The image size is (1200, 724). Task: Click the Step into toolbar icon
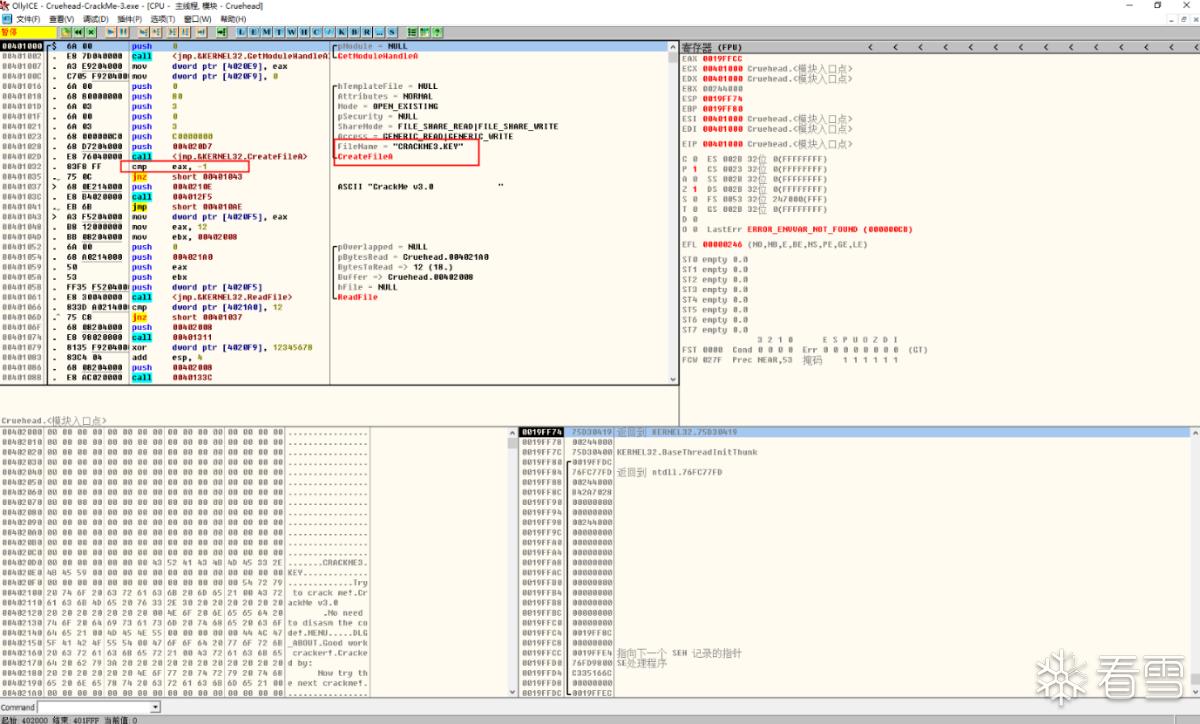pos(143,32)
